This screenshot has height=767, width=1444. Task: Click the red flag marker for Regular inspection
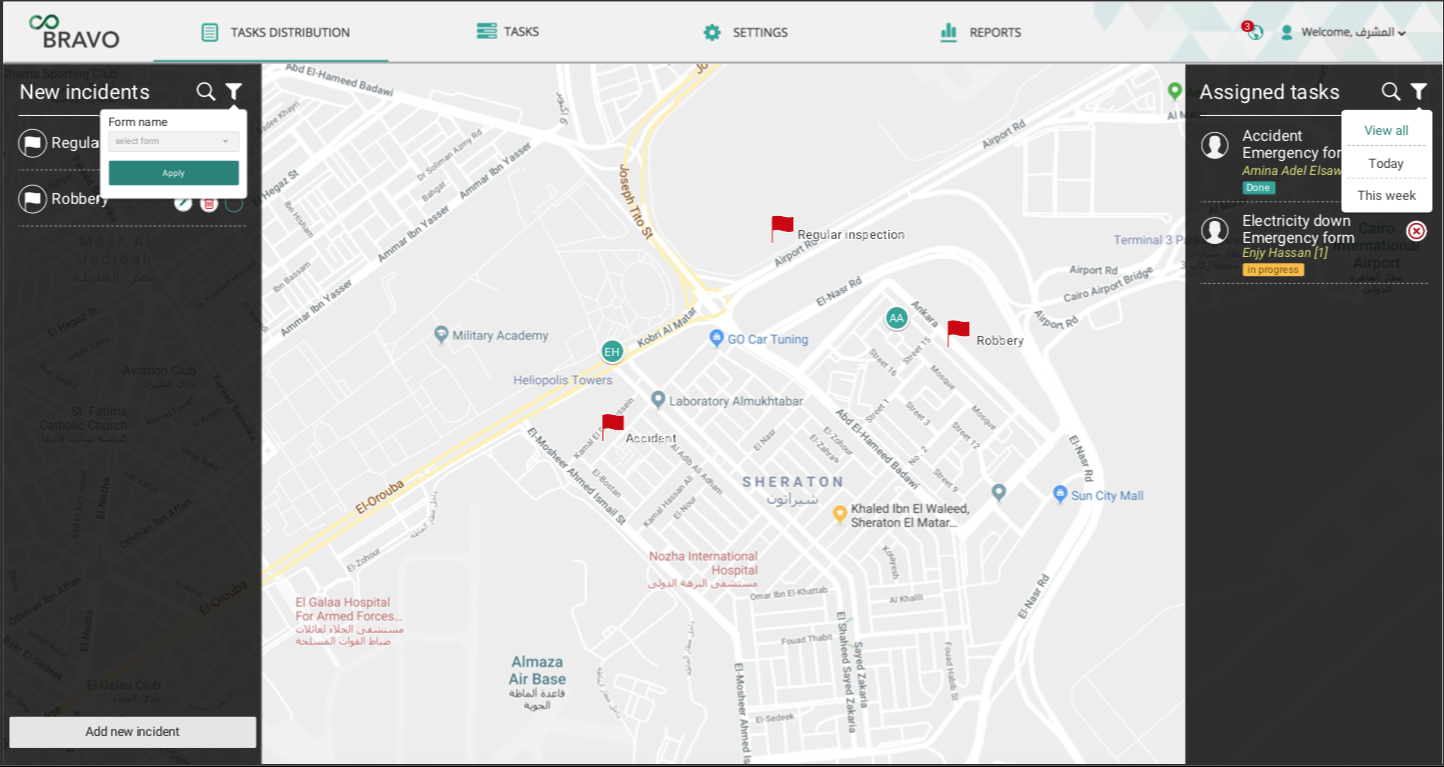[x=782, y=229]
